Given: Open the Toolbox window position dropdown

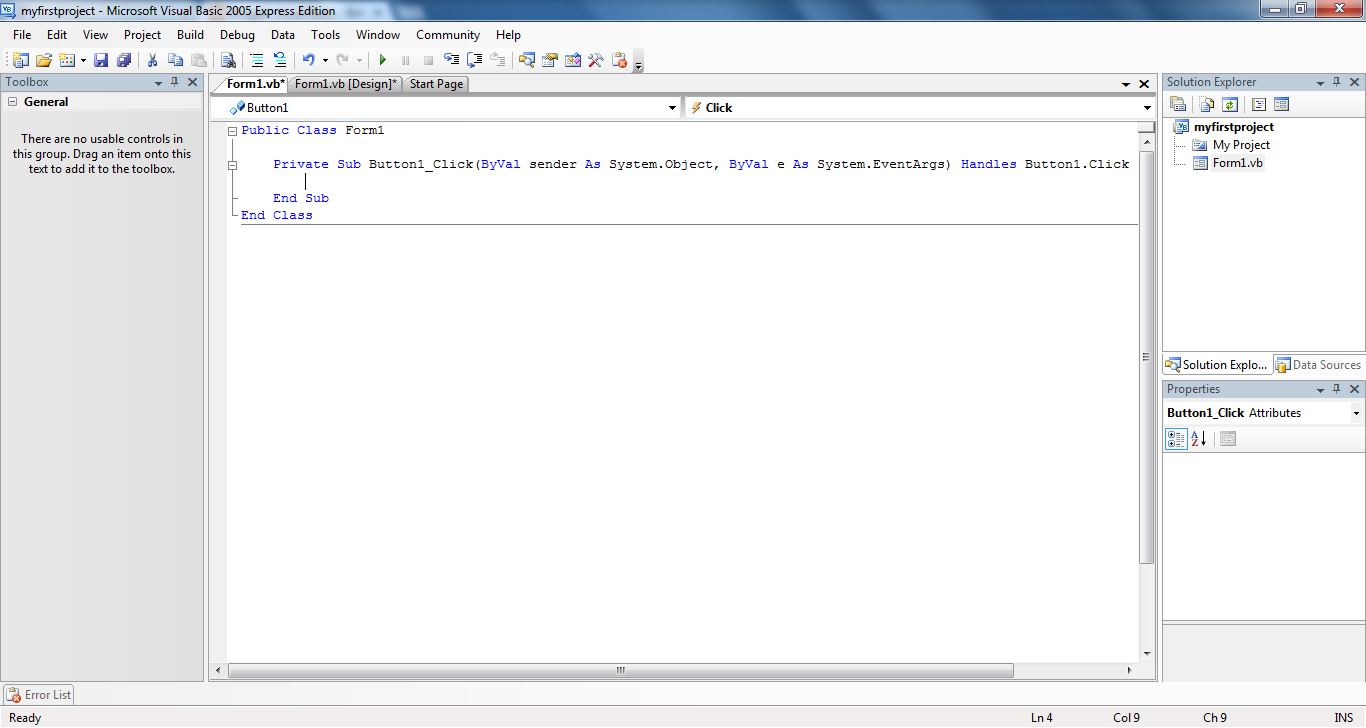Looking at the screenshot, I should tap(158, 82).
